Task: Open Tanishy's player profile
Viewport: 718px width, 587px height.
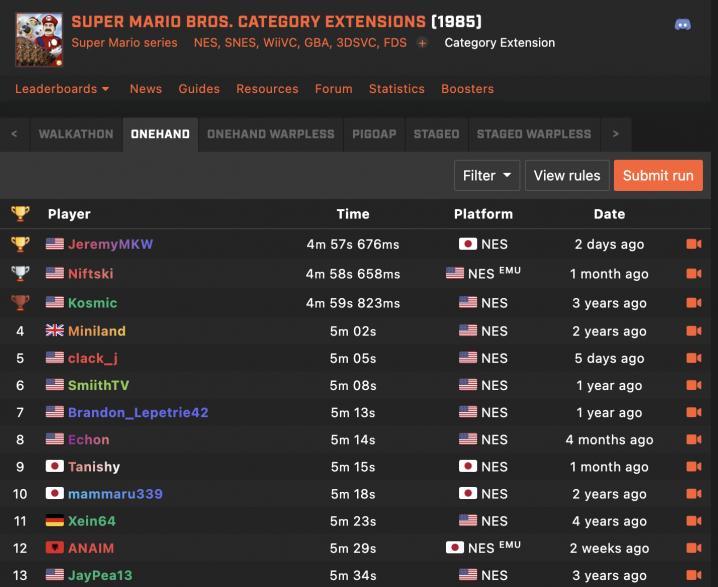Action: coord(94,467)
